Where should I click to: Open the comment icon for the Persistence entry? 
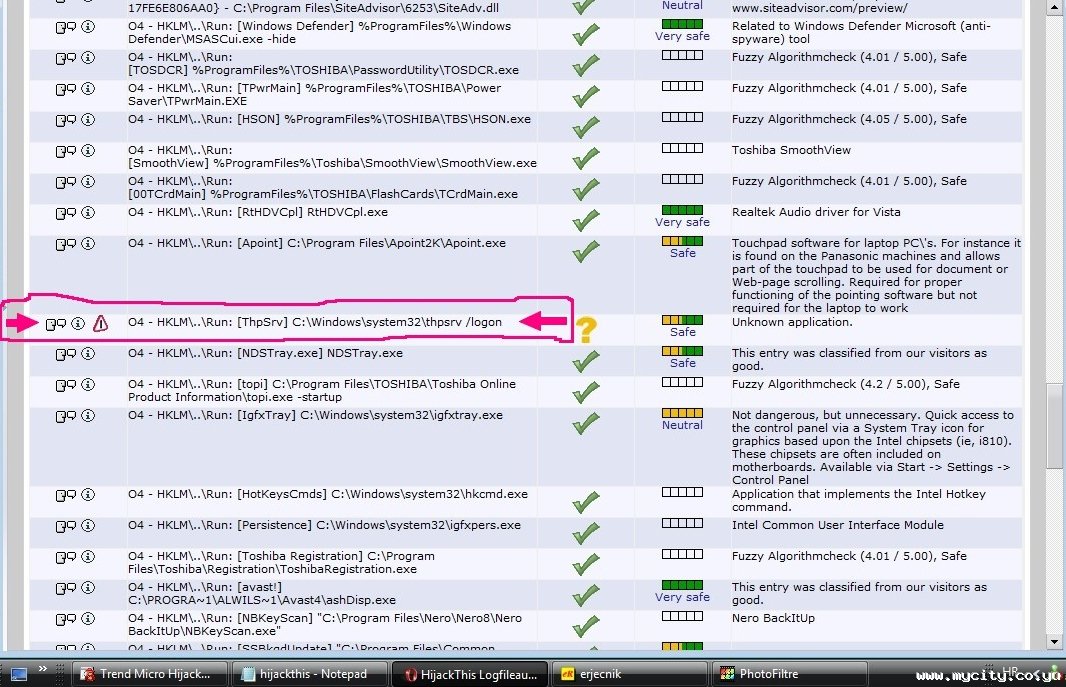pos(65,527)
